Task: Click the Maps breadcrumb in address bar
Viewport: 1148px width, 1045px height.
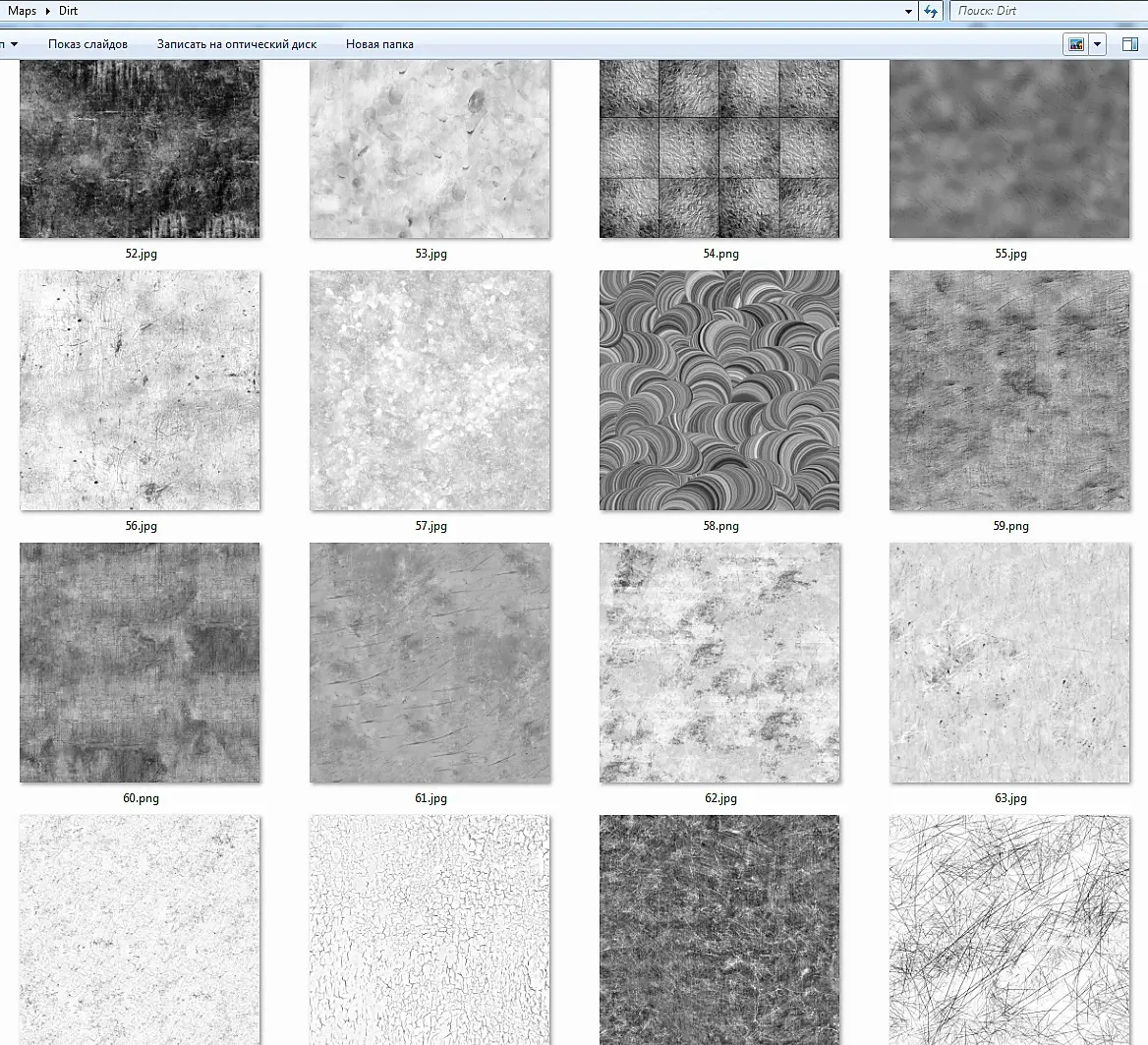Action: tap(22, 11)
